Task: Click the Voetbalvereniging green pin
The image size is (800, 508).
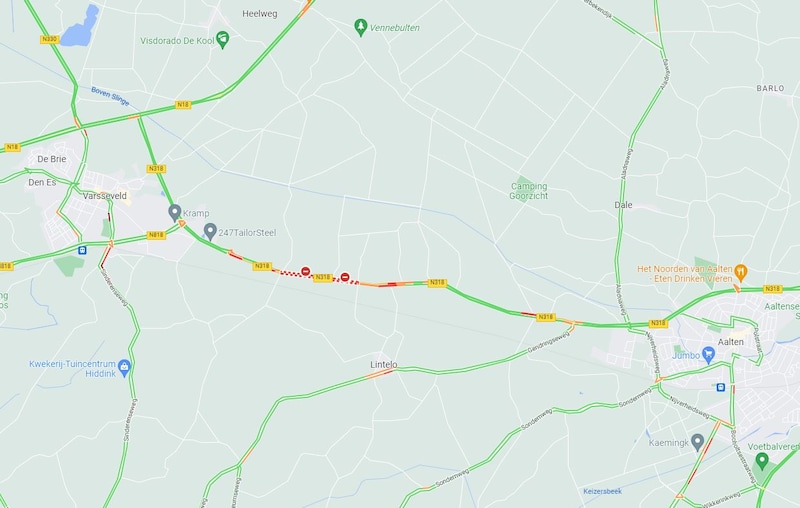Action: 762,461
